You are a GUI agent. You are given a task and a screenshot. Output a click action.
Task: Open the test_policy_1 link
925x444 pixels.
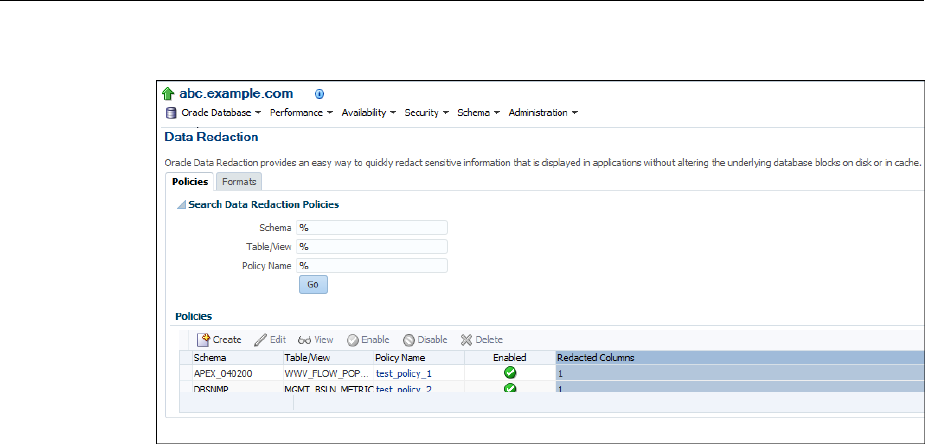pyautogui.click(x=404, y=373)
